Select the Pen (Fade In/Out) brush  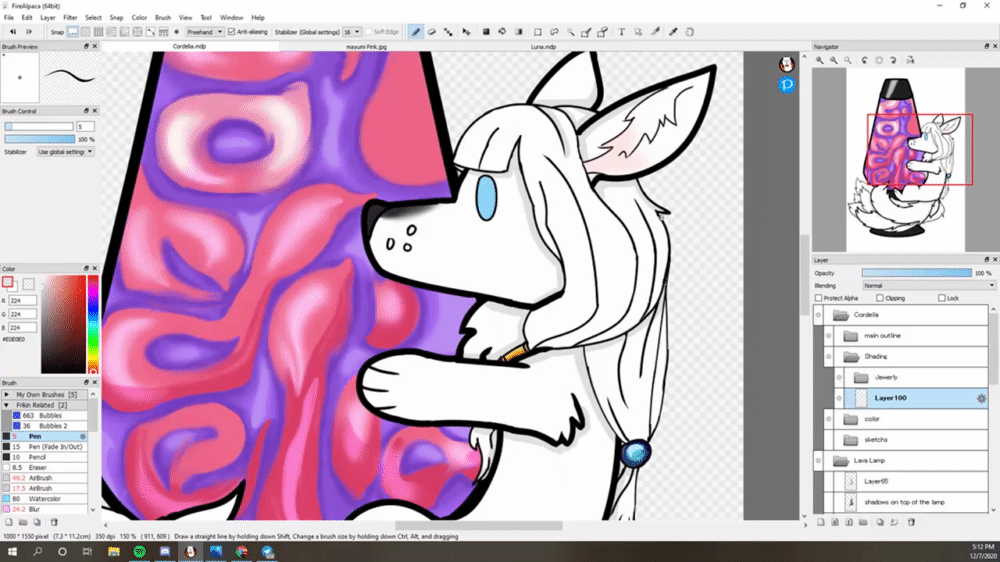tap(44, 447)
